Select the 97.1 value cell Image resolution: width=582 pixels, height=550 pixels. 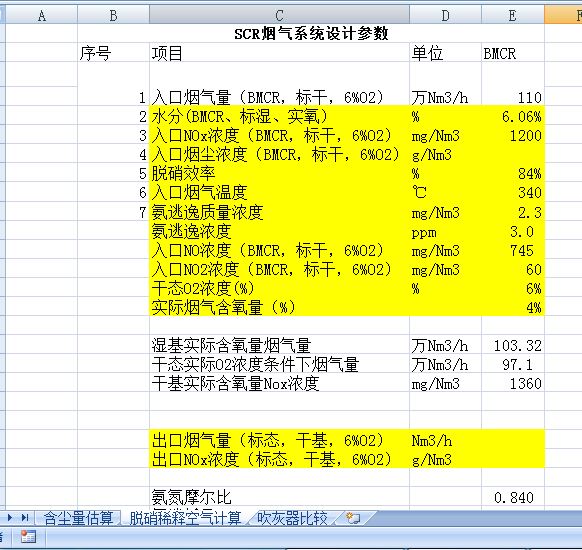pos(513,364)
